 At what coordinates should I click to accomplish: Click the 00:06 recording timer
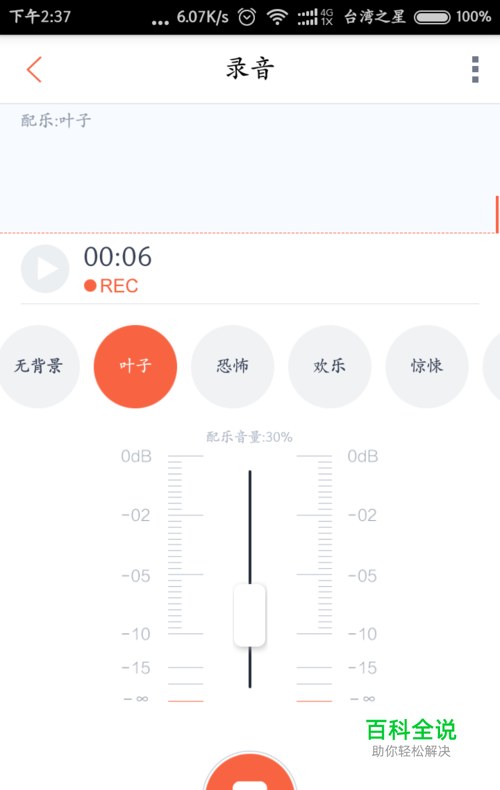[117, 257]
